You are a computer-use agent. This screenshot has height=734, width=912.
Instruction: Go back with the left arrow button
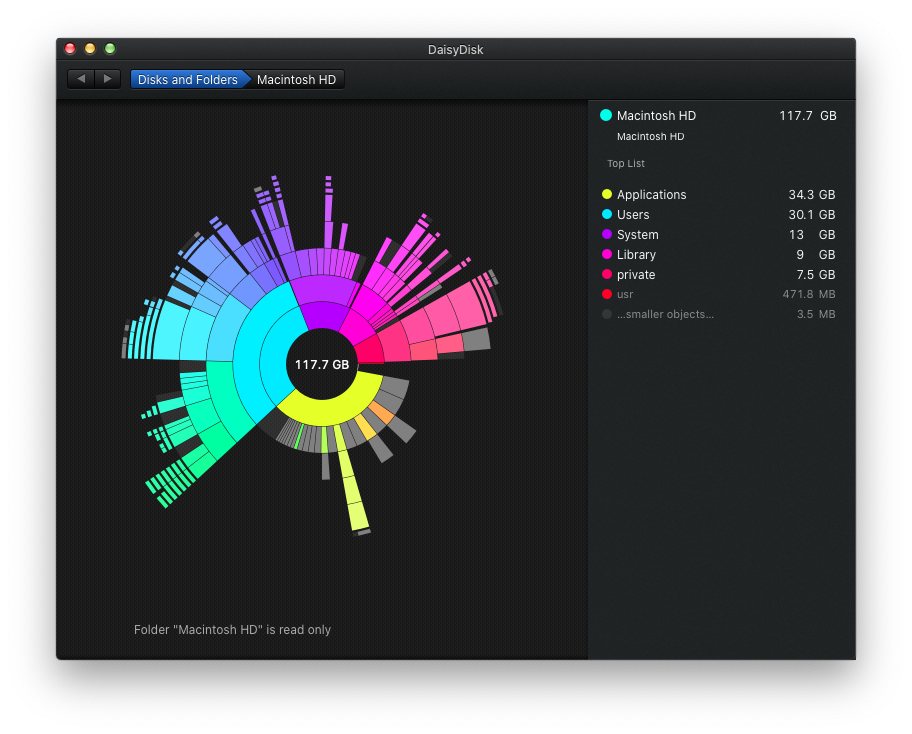[81, 79]
